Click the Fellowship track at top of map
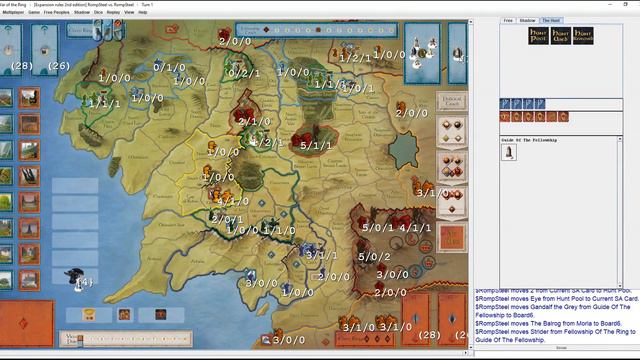The width and height of the screenshot is (640, 360). [x=316, y=30]
